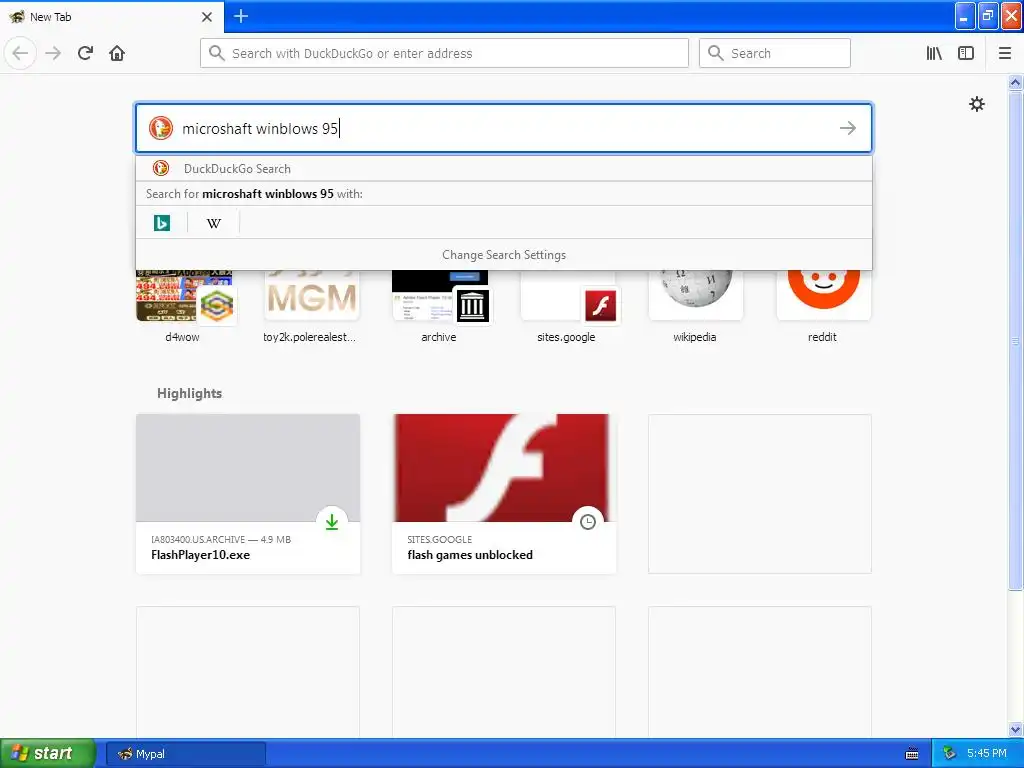The image size is (1024, 768).
Task: Search with Wikipedia one-click engine
Action: coord(214,223)
